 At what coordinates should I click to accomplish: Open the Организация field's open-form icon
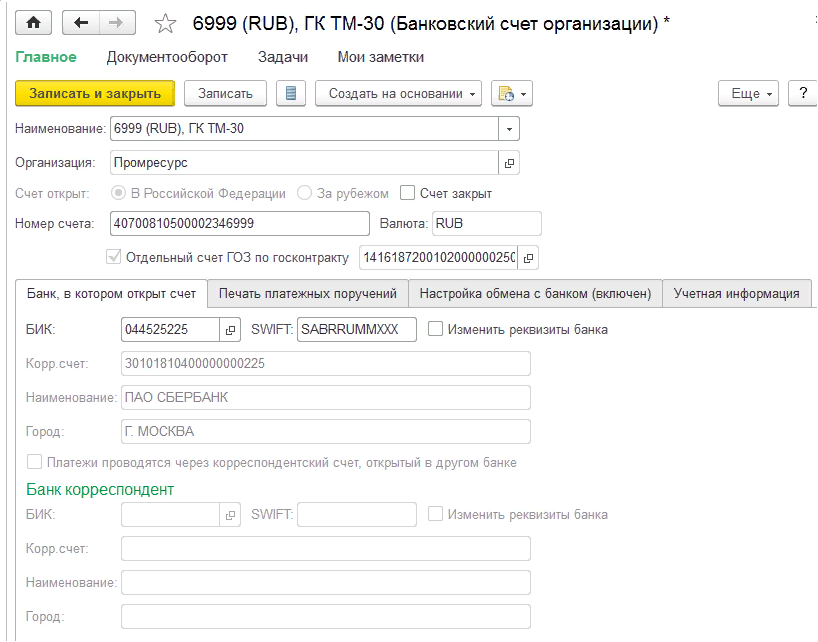point(509,162)
